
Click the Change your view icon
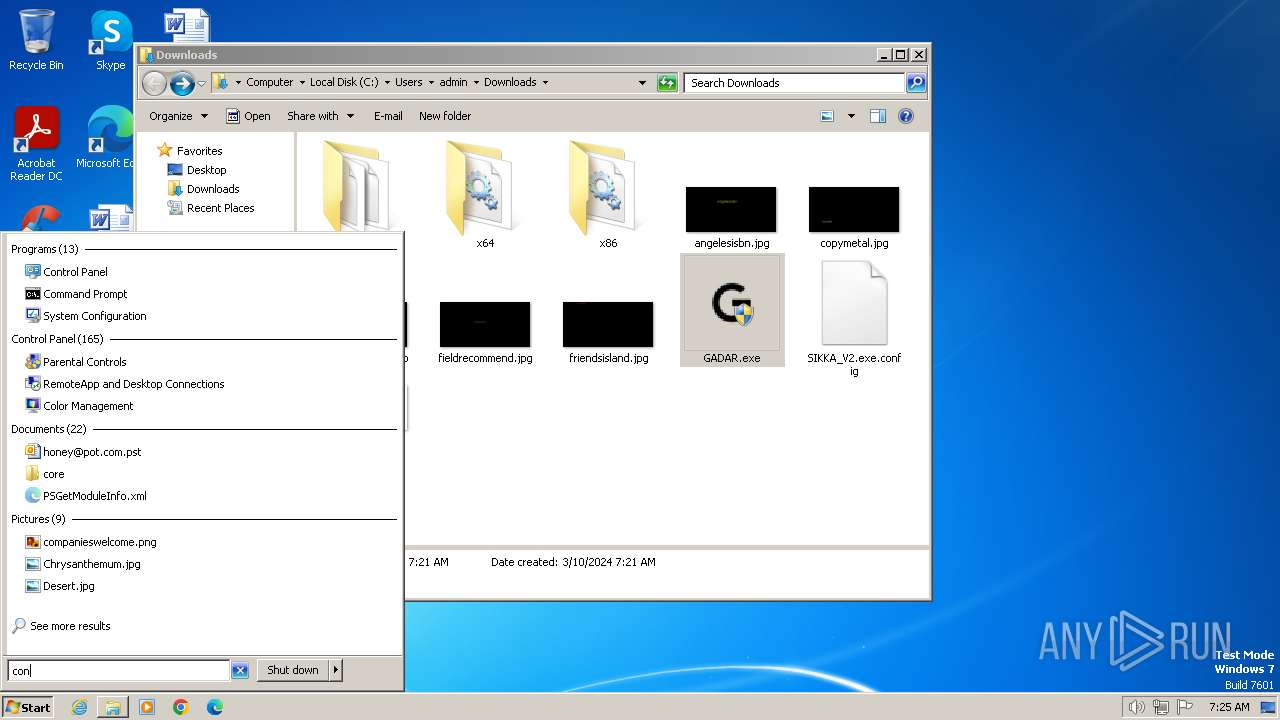click(x=827, y=116)
